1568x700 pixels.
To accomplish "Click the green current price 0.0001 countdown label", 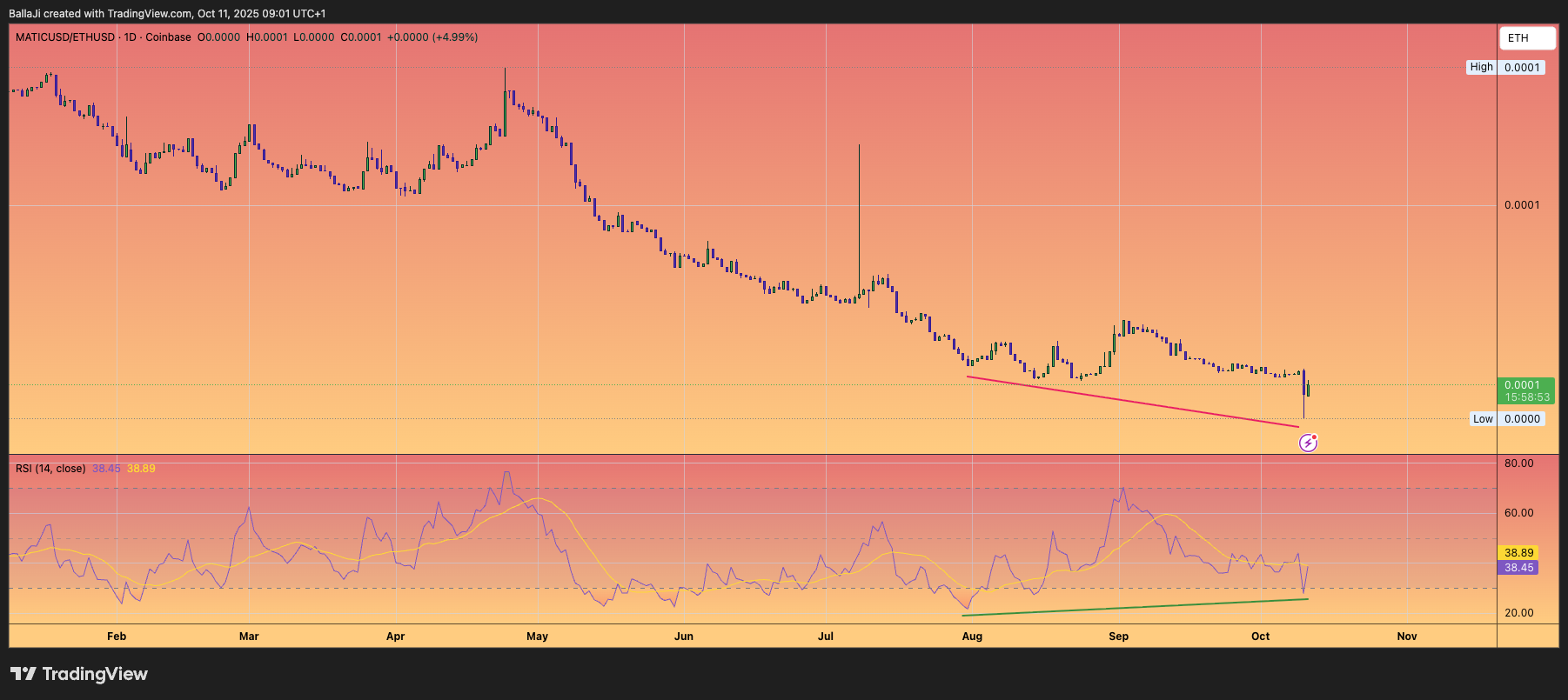I will point(1528,391).
